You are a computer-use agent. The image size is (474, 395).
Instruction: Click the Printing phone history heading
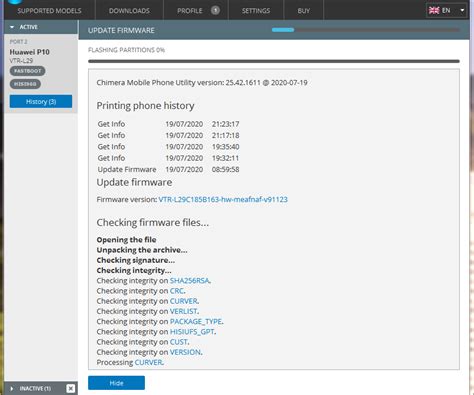click(x=145, y=106)
